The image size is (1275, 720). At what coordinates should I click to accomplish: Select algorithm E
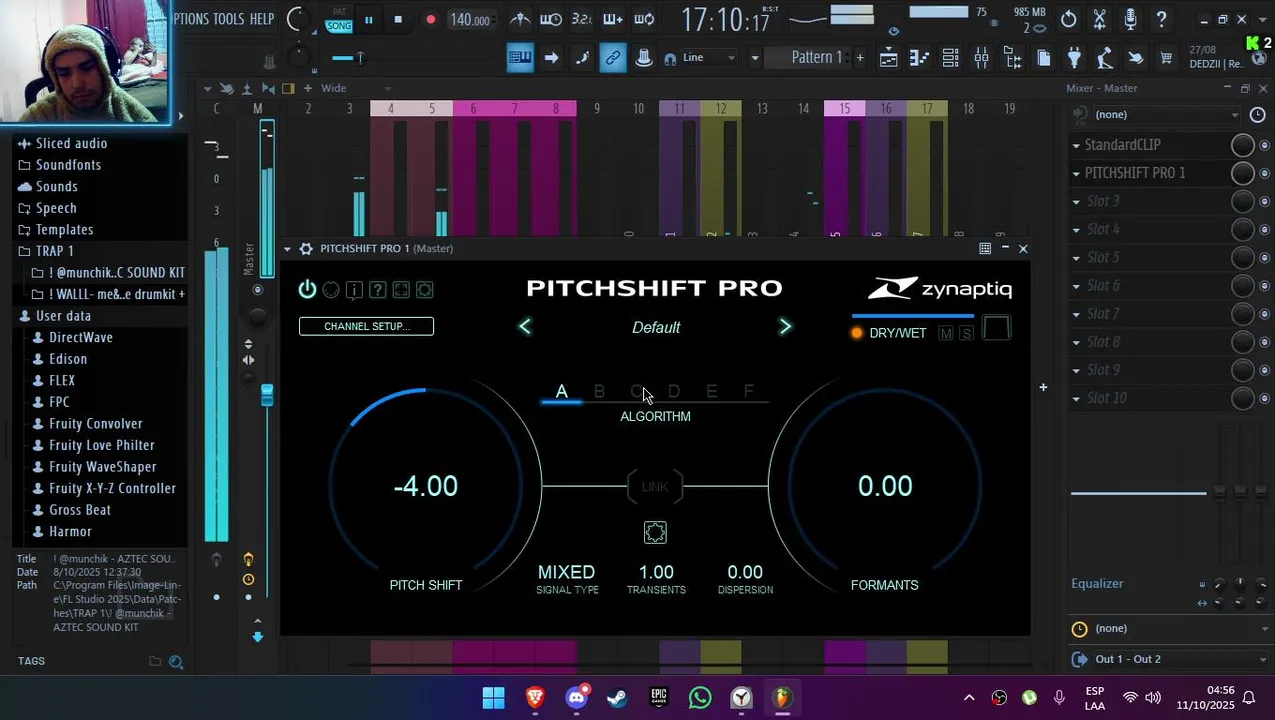[711, 391]
